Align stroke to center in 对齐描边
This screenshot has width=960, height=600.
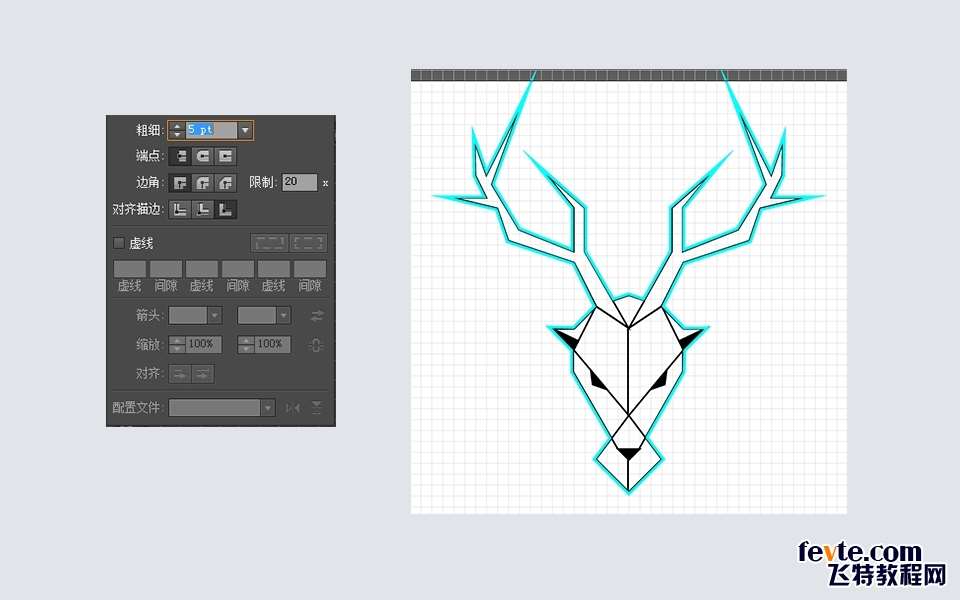click(180, 209)
